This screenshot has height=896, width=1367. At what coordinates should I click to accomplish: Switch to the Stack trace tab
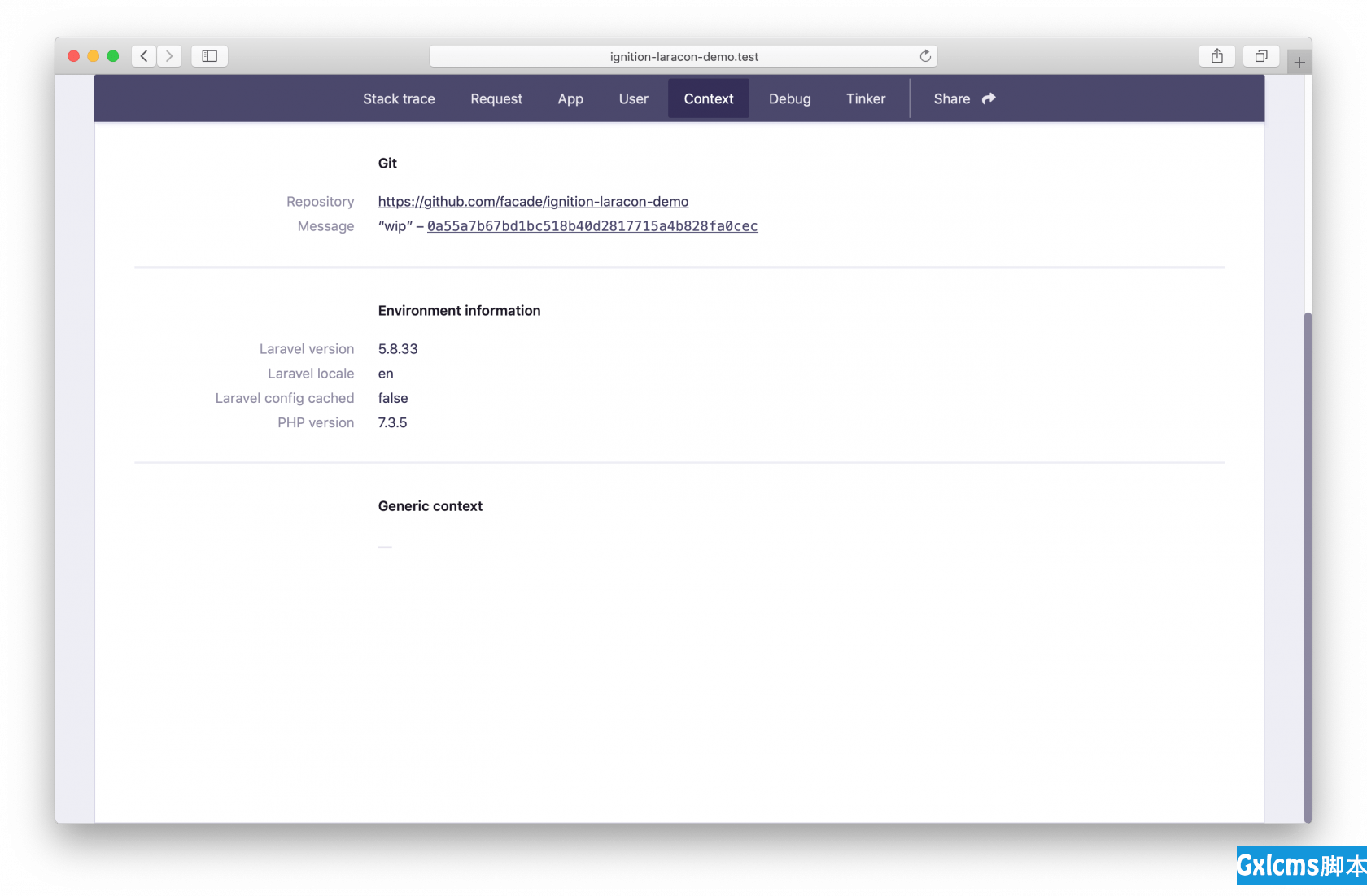(x=399, y=98)
